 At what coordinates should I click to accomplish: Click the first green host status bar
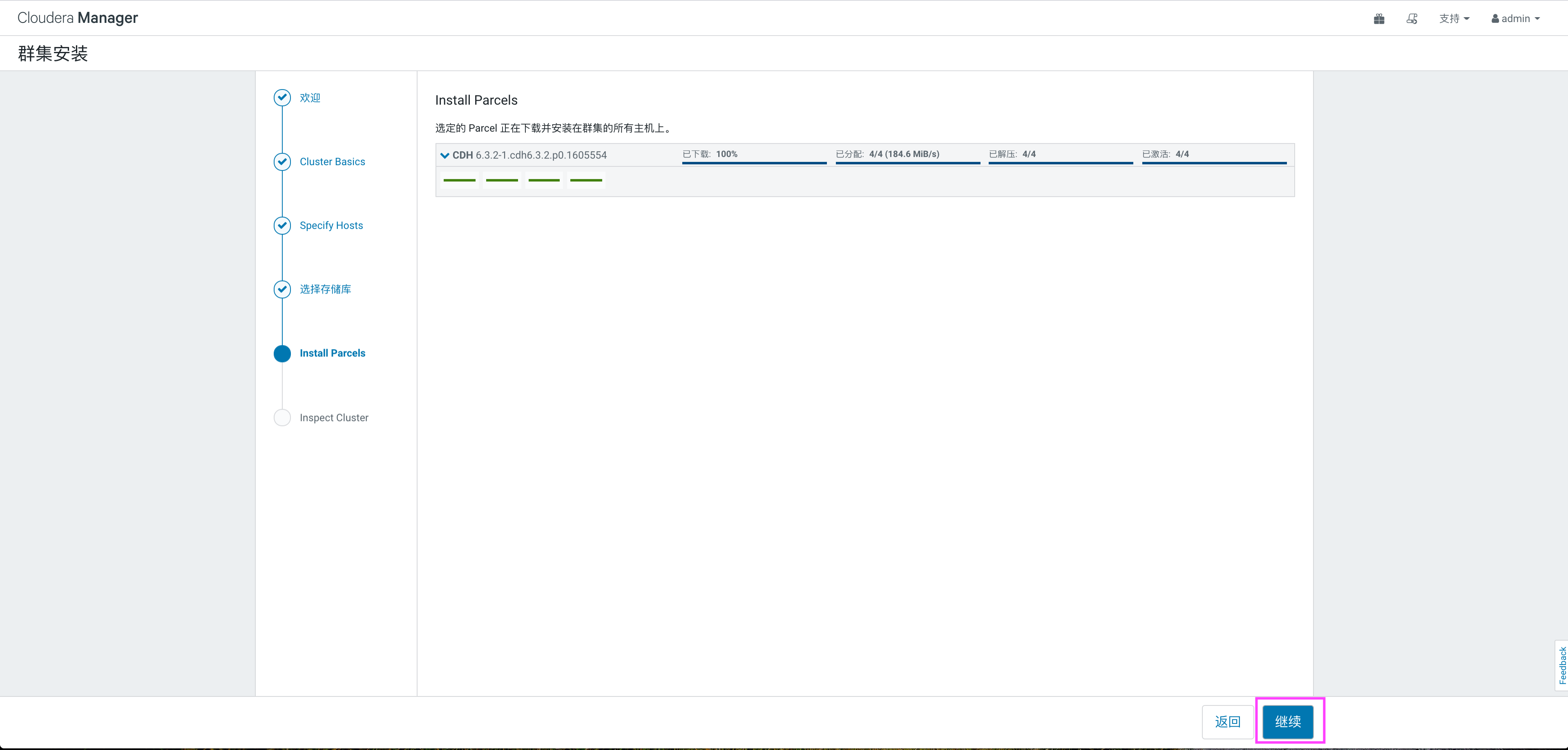[x=459, y=180]
